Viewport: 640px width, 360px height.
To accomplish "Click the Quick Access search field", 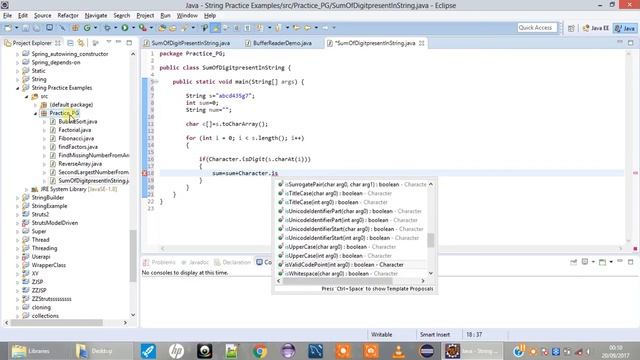I will point(537,28).
